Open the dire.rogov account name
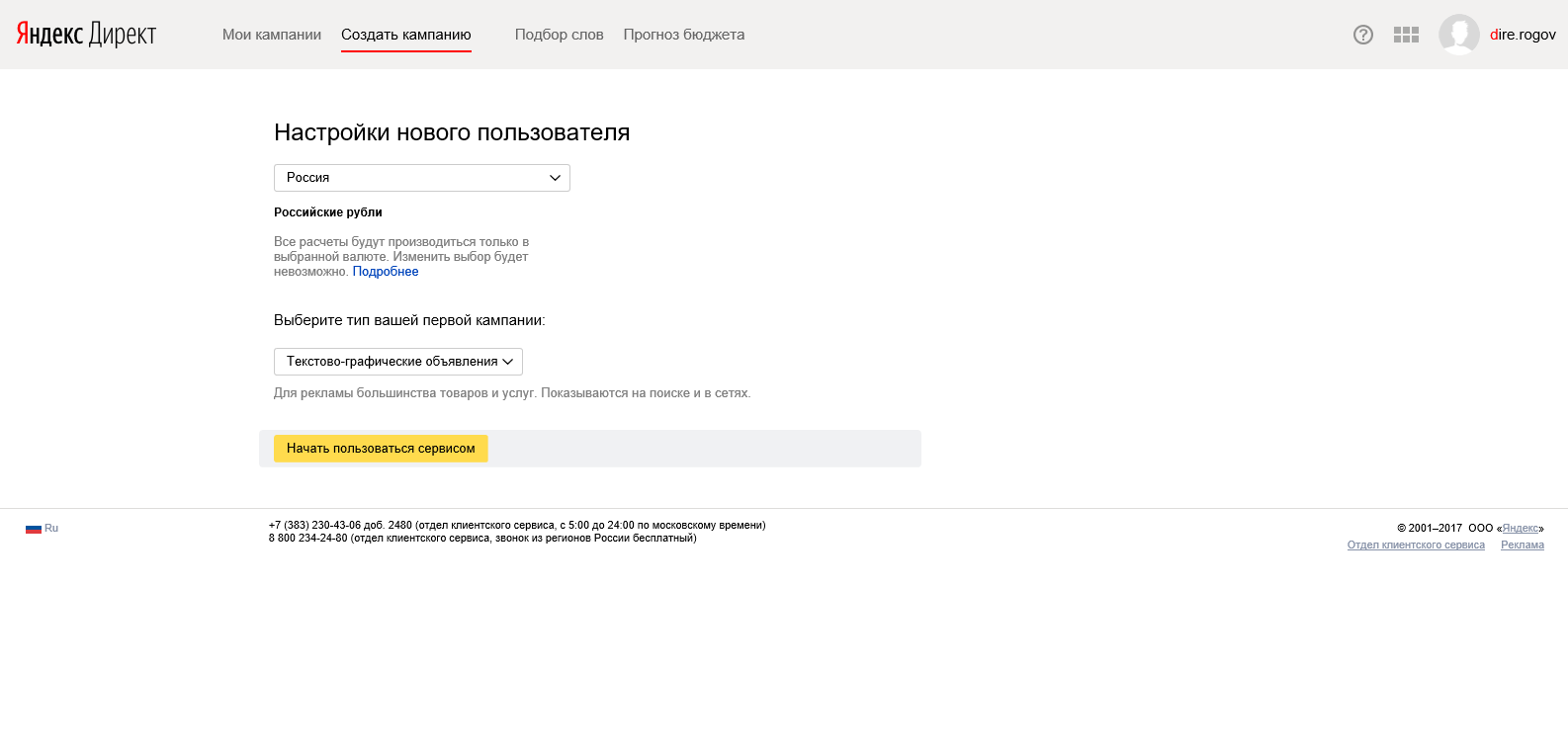The image size is (1568, 755). [x=1523, y=35]
